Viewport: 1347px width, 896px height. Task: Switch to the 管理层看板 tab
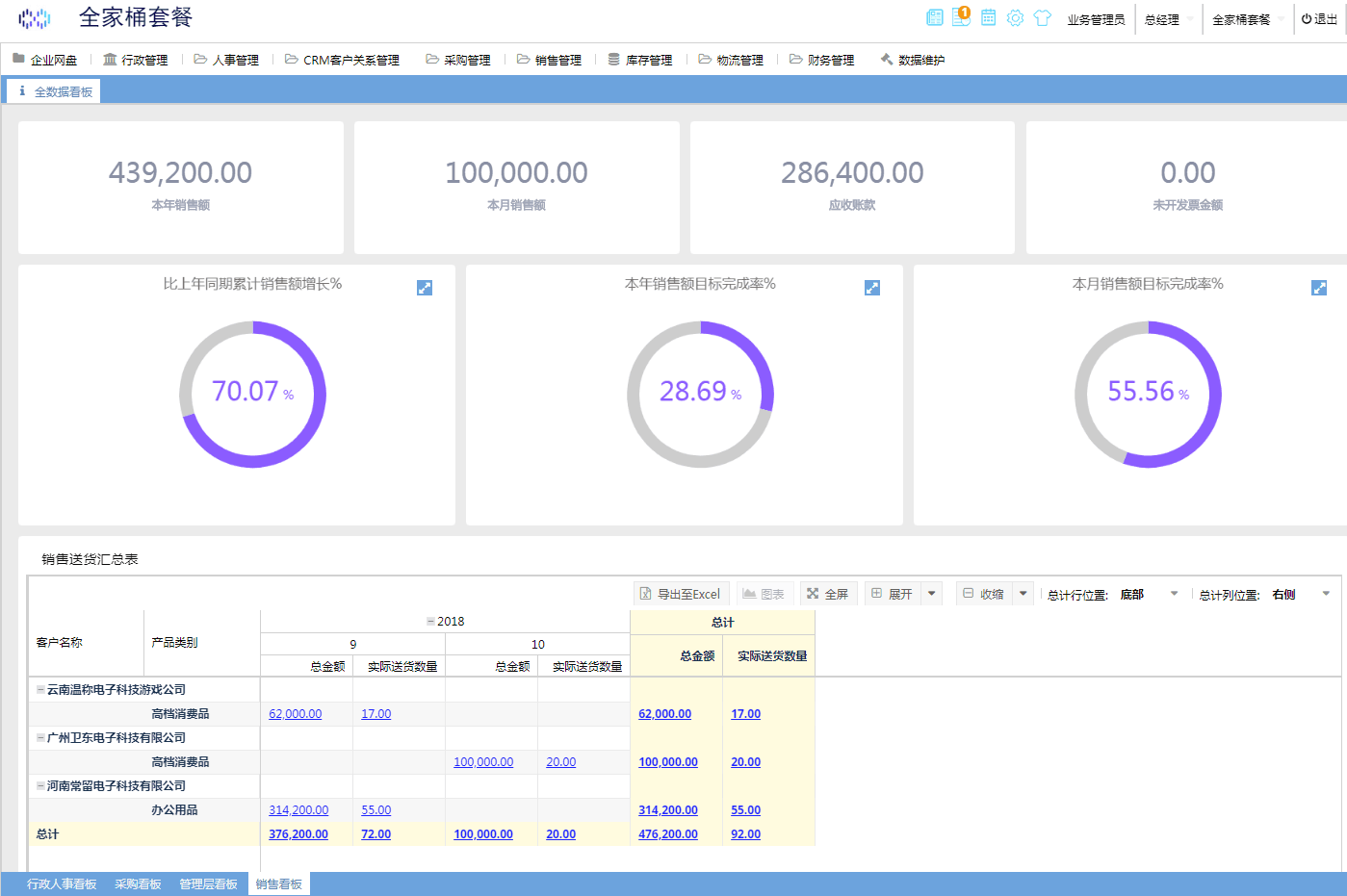click(x=208, y=884)
